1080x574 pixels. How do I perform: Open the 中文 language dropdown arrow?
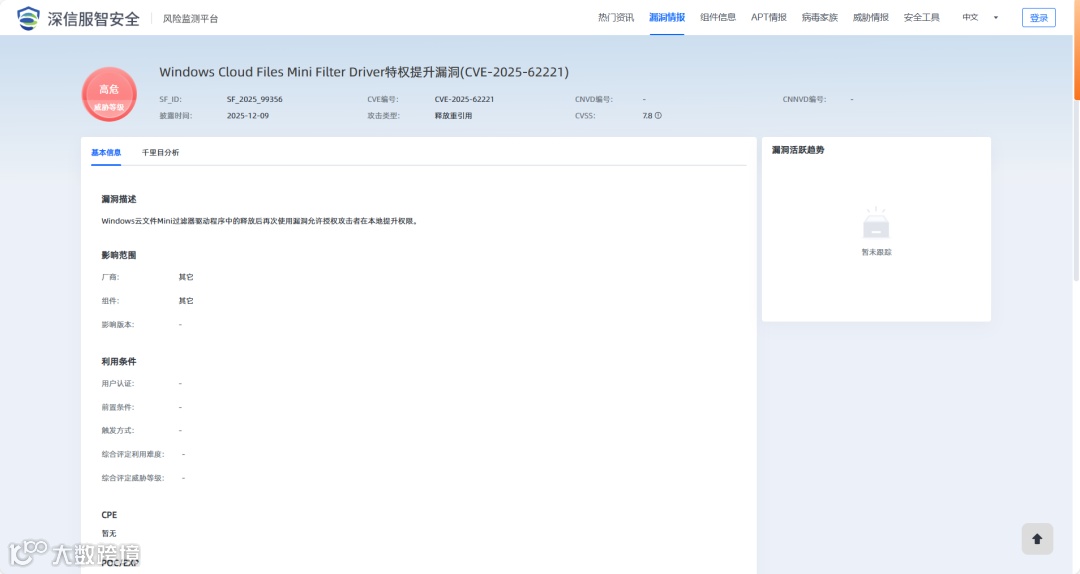[x=996, y=18]
